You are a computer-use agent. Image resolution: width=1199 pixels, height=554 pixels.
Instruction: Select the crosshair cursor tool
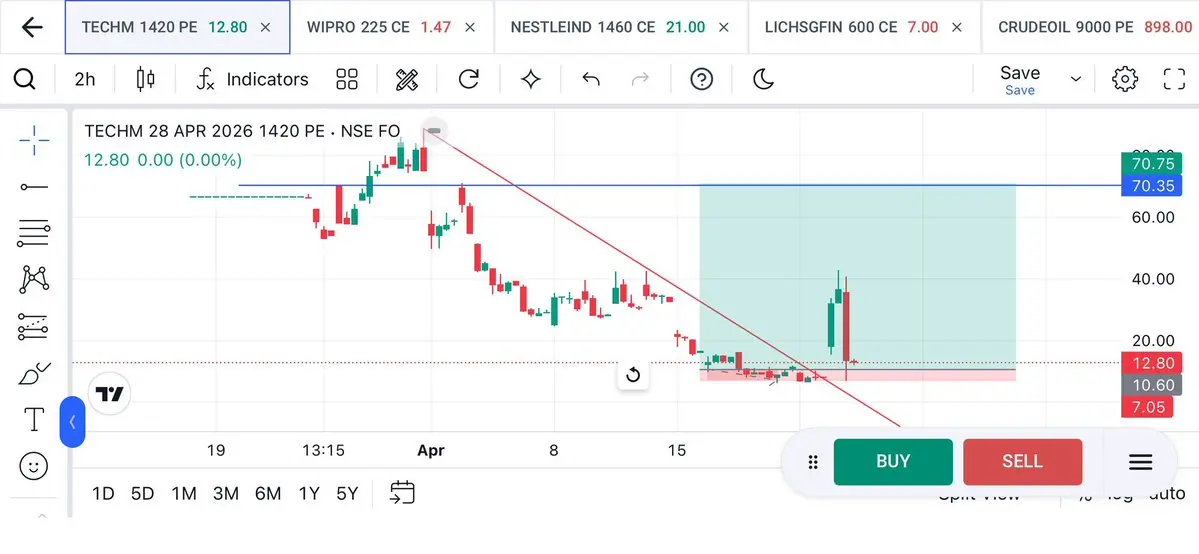34,140
